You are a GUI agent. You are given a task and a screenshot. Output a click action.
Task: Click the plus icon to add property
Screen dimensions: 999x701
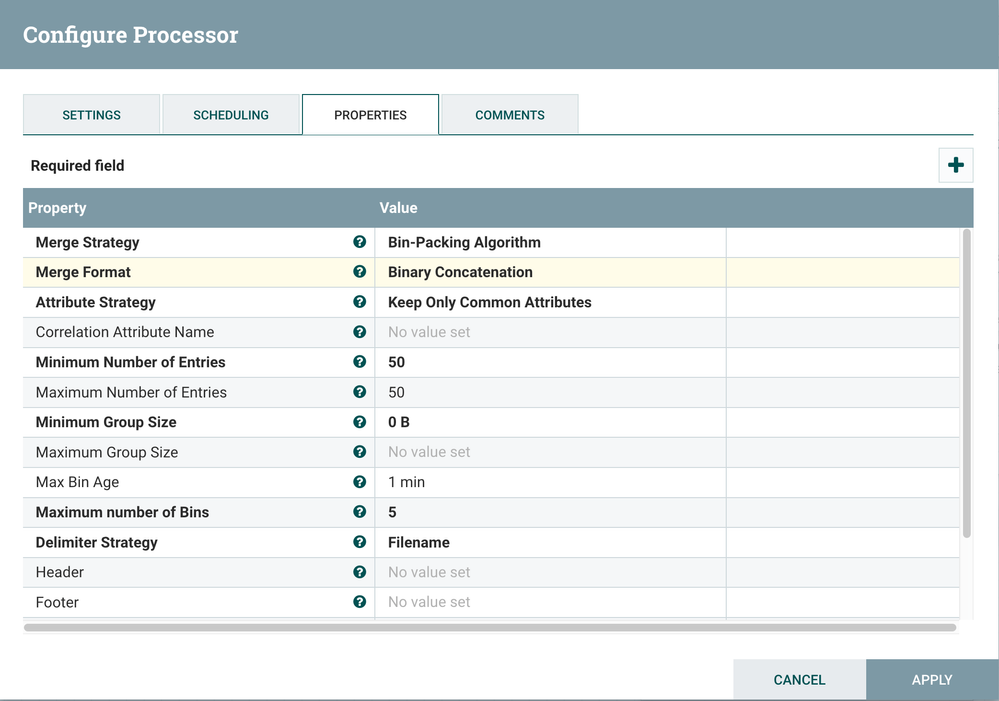[955, 165]
